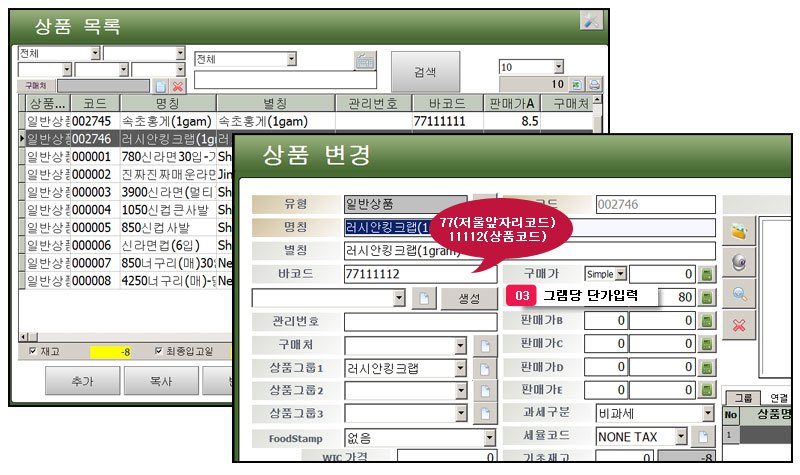
Task: Click 복사 button
Action: 161,381
